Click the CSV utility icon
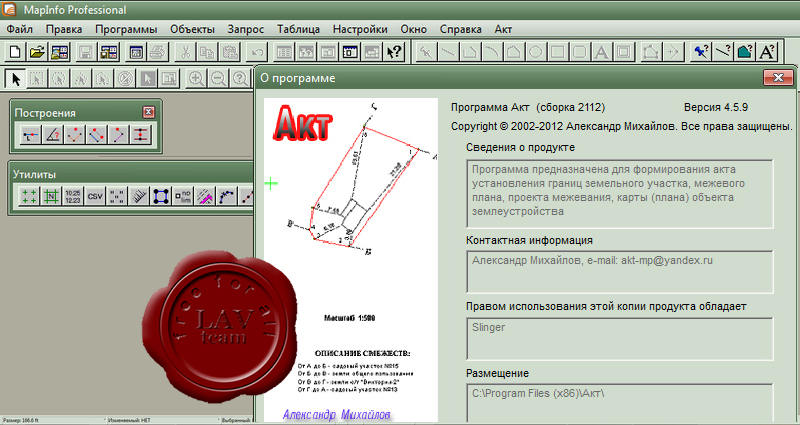Screen dimensions: 800x425 95,196
